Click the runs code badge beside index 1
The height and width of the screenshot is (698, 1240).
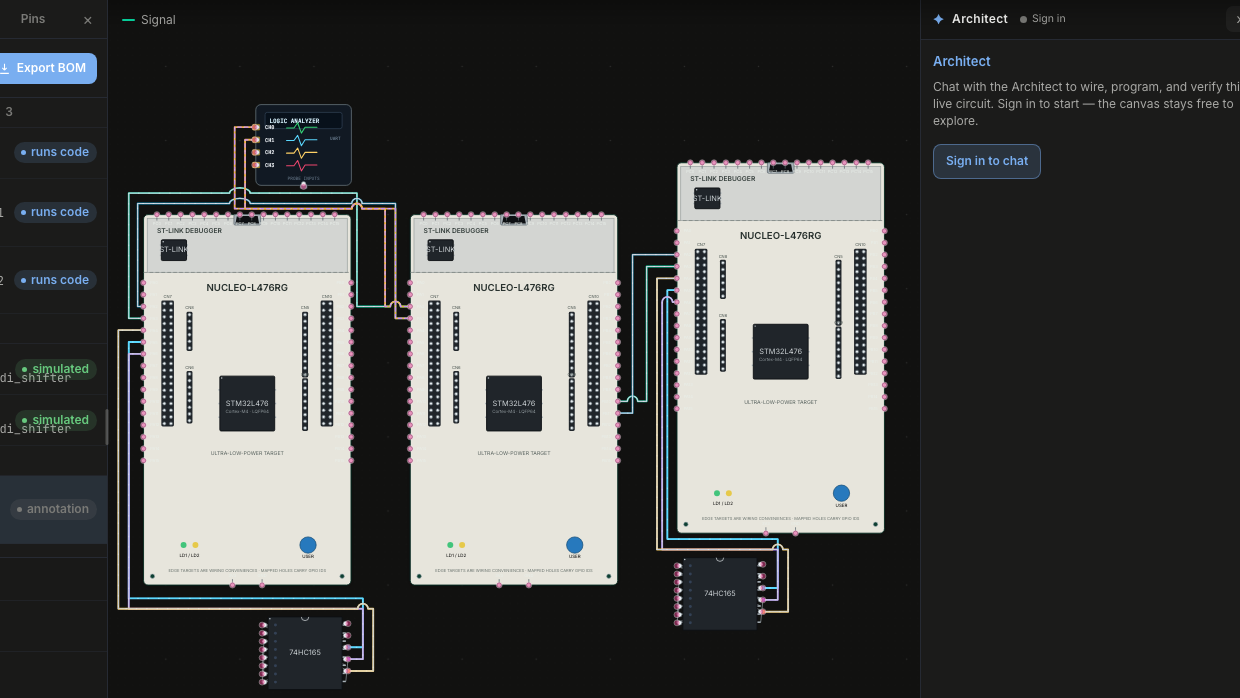point(55,212)
